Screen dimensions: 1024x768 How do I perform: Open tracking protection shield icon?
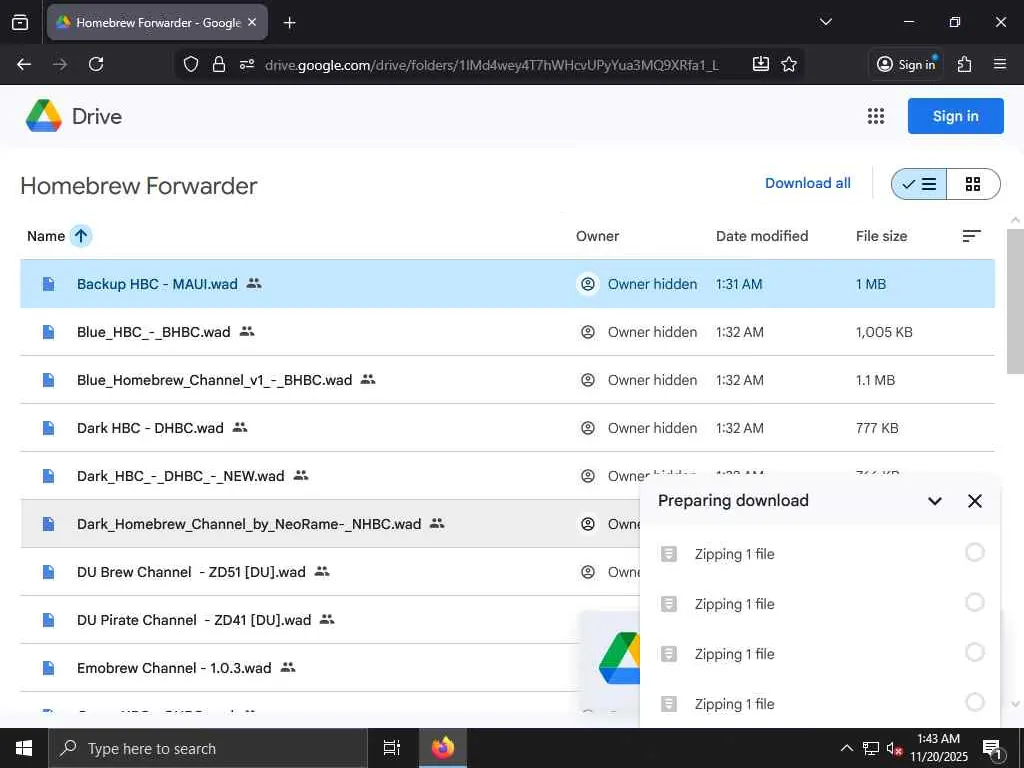[x=190, y=64]
